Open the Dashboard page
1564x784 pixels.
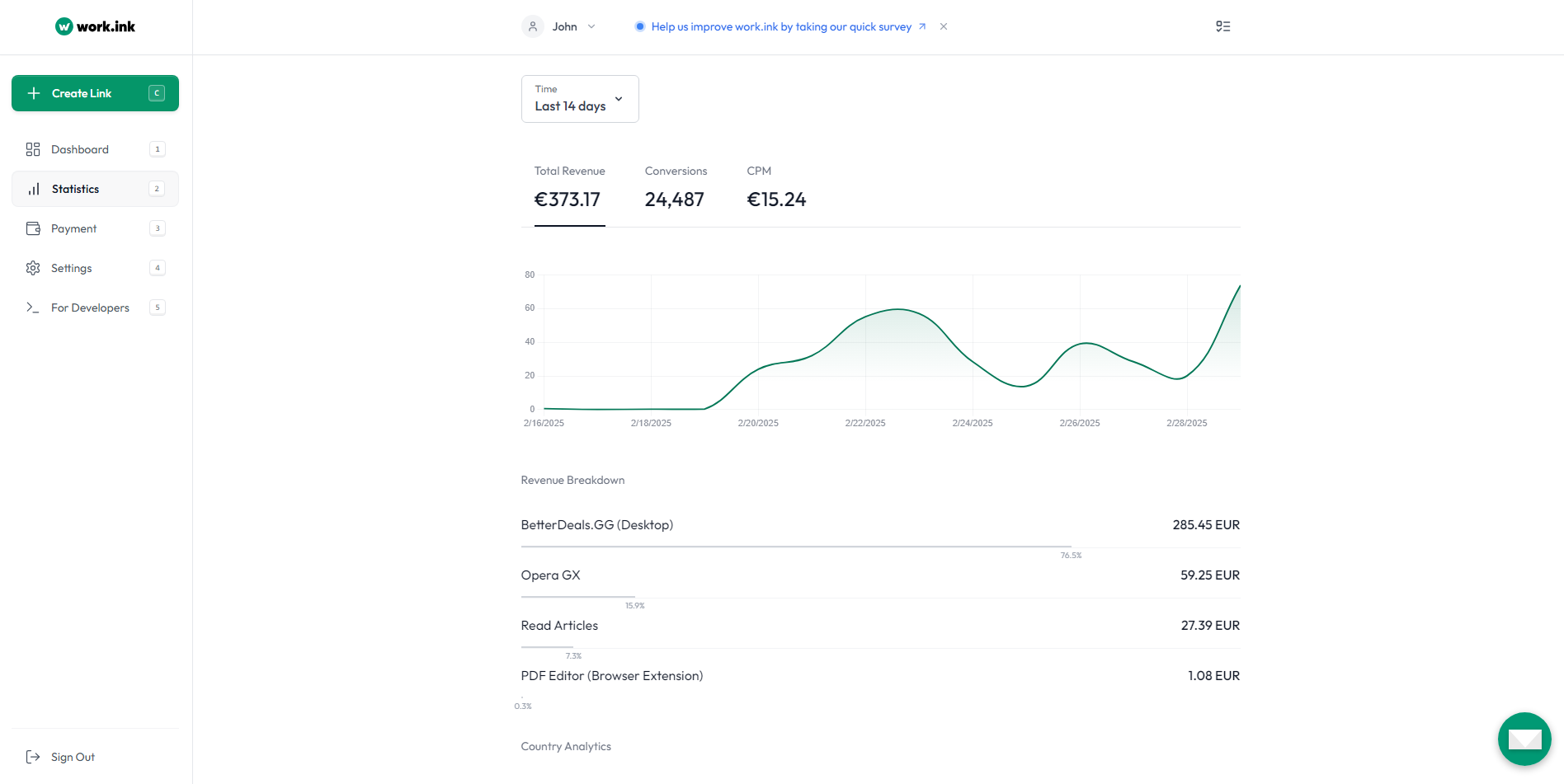tap(95, 149)
